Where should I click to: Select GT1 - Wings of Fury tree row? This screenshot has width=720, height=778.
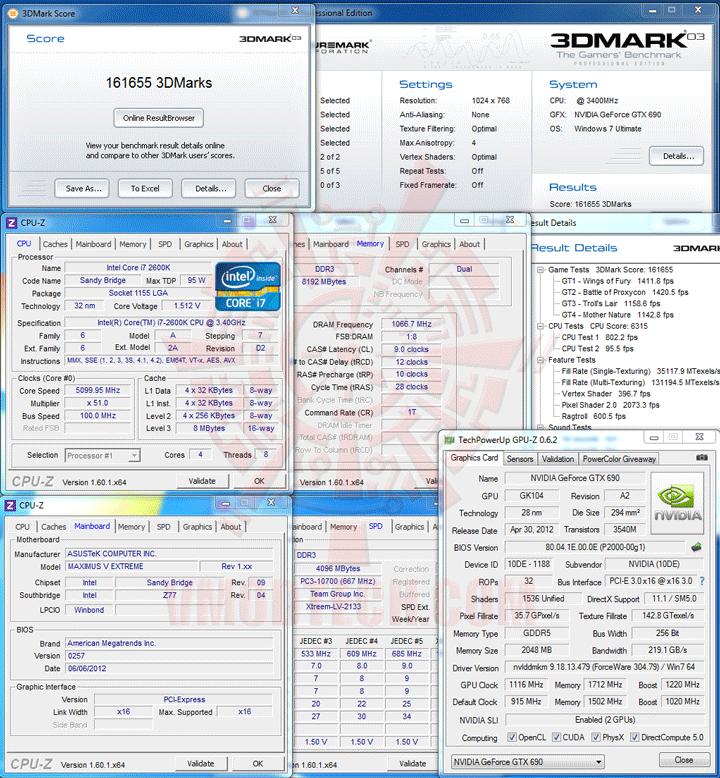tap(617, 281)
